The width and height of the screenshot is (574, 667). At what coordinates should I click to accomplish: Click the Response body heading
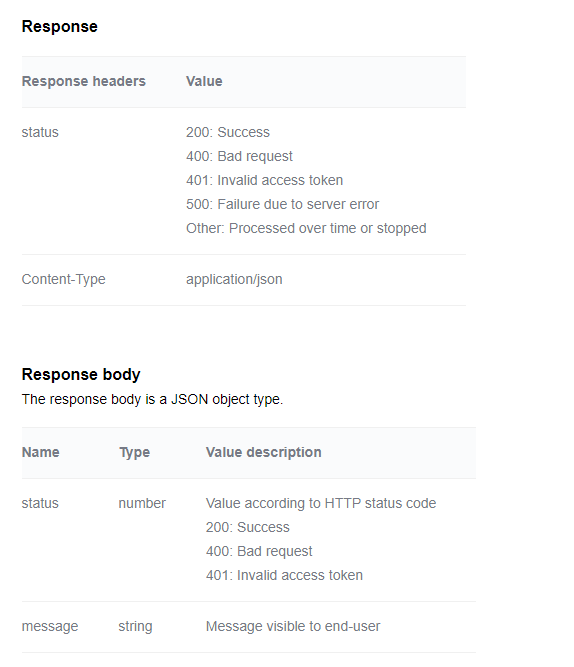(x=81, y=374)
